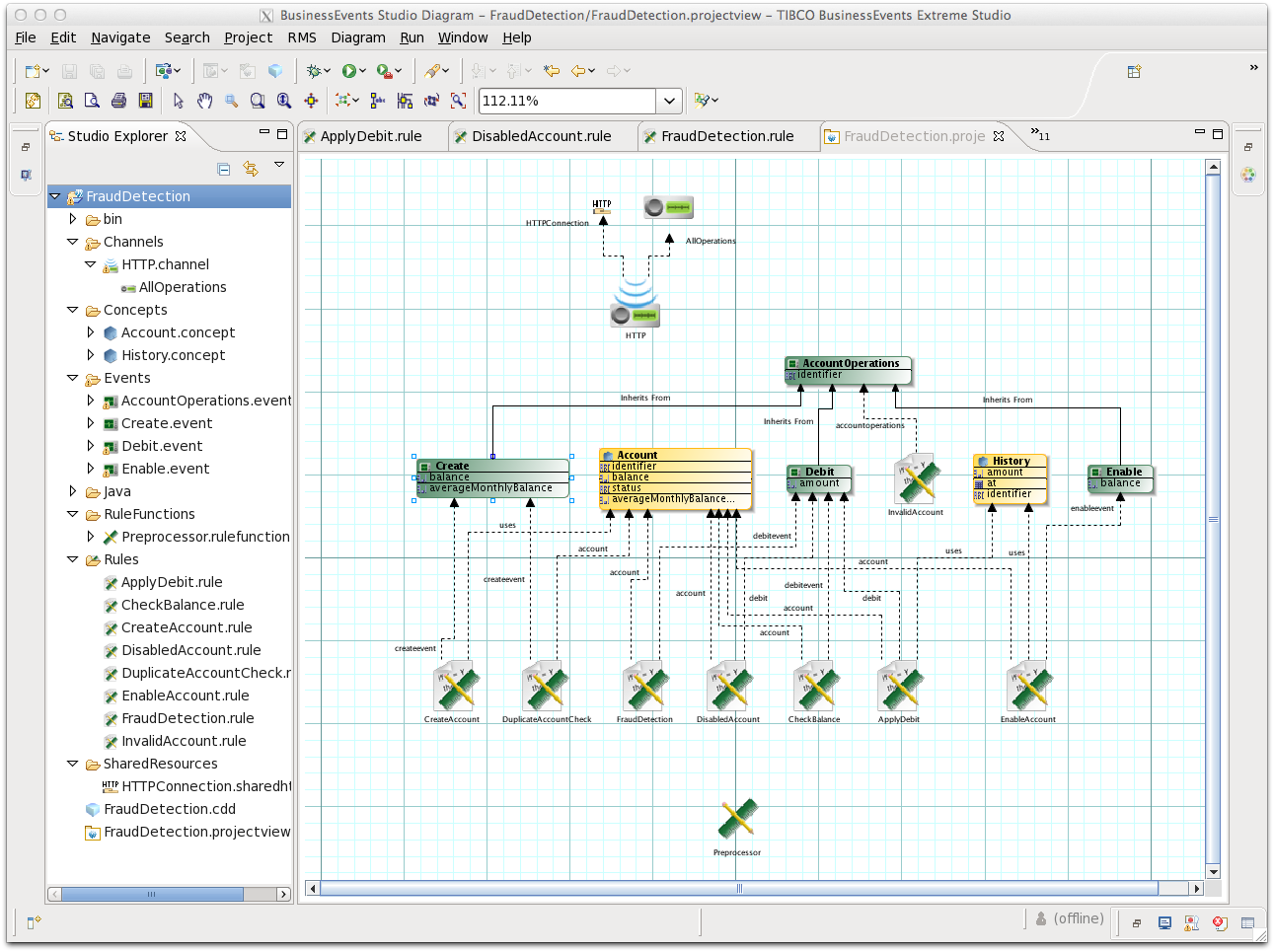Click the diagram vertical scrollbar up arrow
The width and height of the screenshot is (1274, 952).
click(x=1214, y=168)
